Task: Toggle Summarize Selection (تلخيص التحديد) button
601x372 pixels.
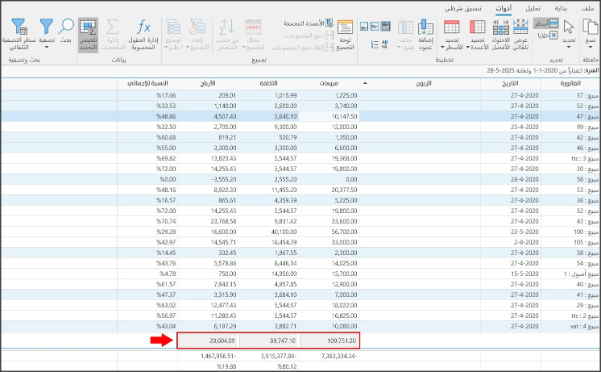Action: pyautogui.click(x=88, y=34)
